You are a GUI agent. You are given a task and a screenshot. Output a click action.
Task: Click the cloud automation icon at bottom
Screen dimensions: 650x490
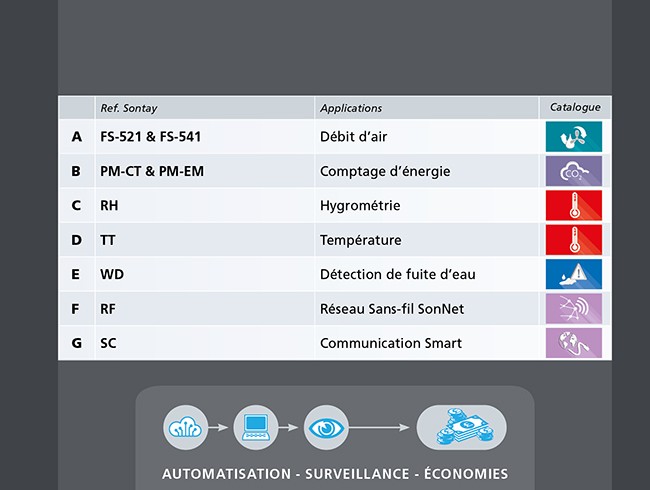[x=185, y=427]
